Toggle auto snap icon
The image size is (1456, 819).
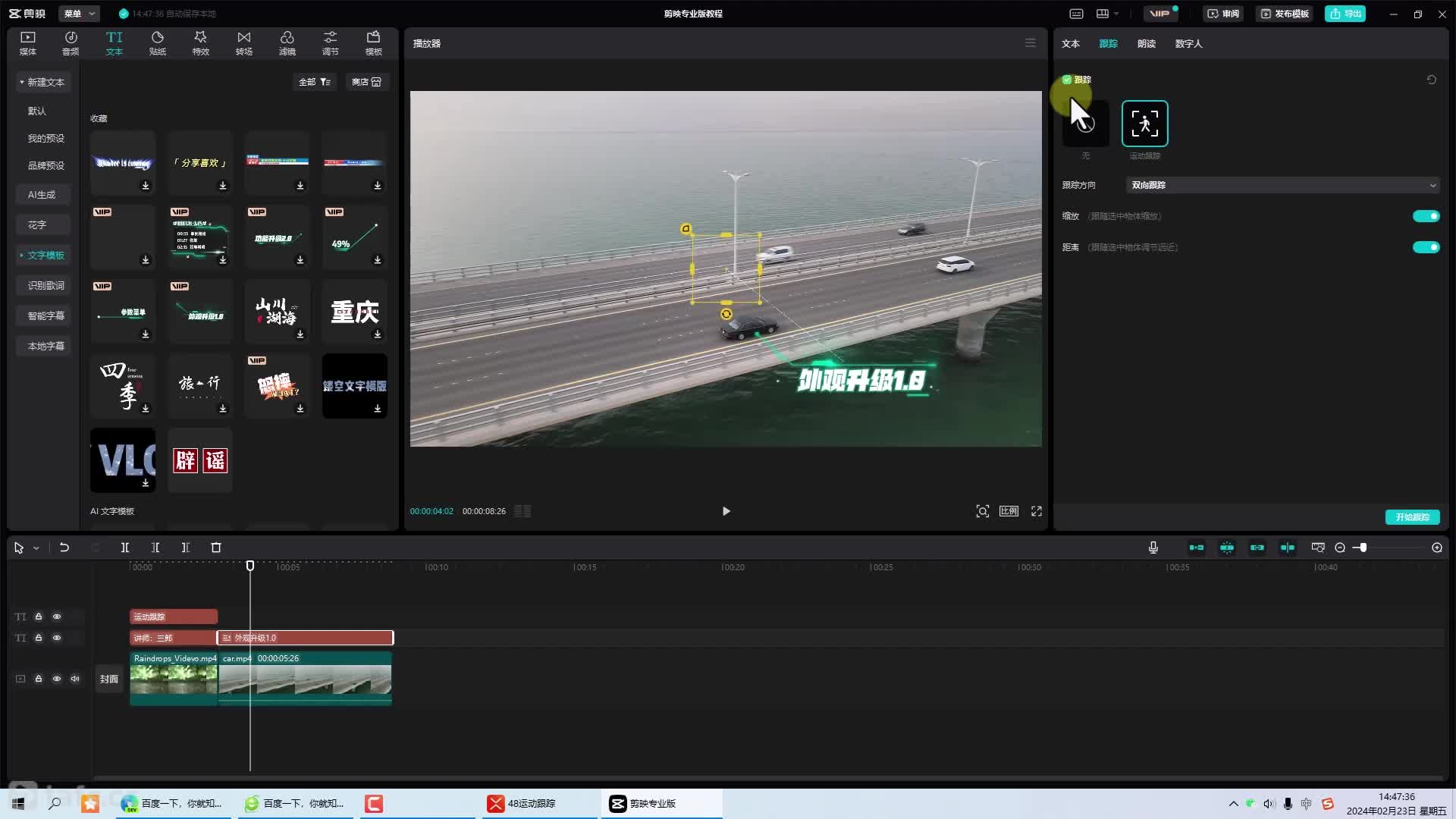pyautogui.click(x=1227, y=548)
